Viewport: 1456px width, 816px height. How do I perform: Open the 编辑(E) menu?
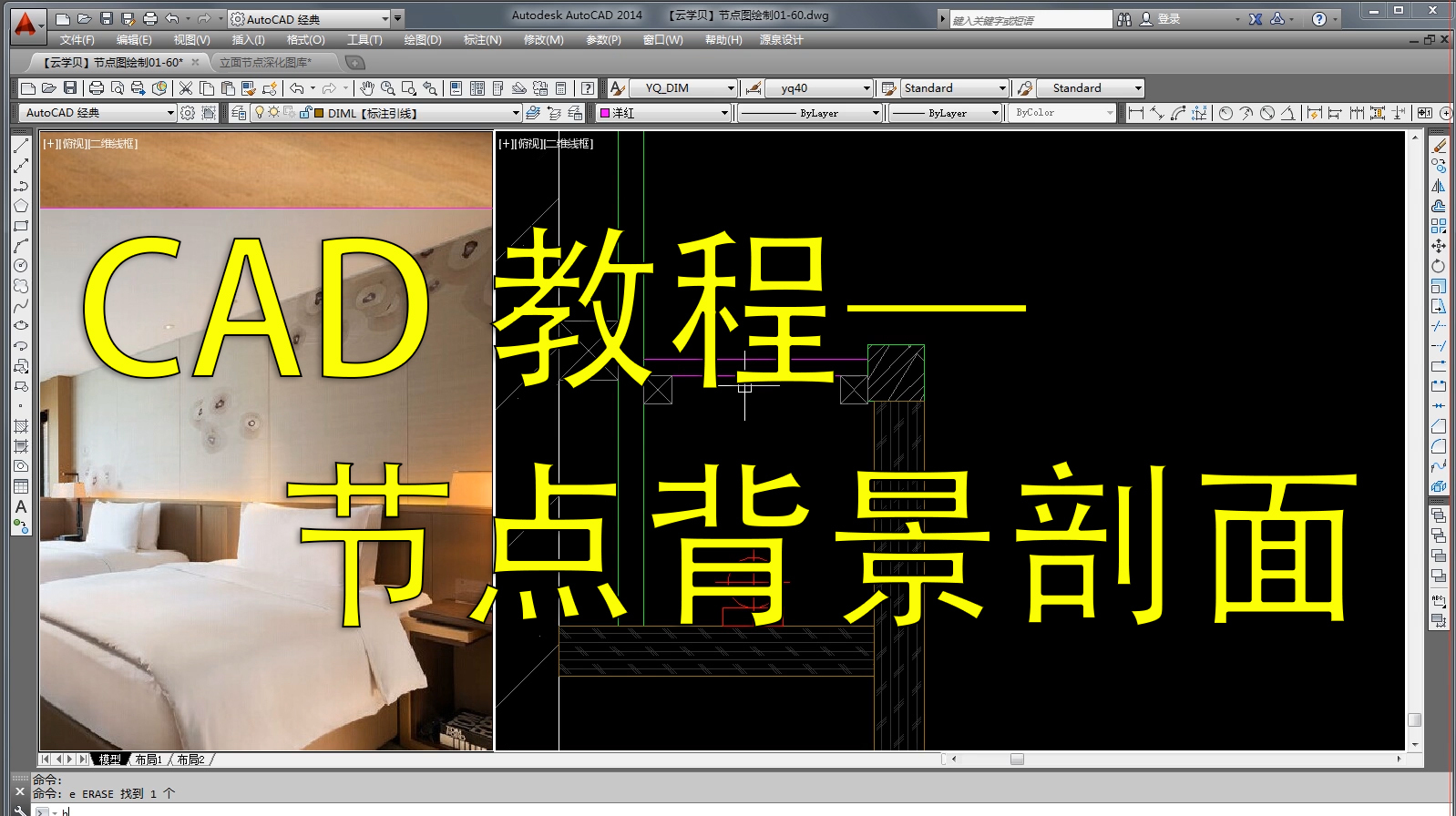[134, 40]
